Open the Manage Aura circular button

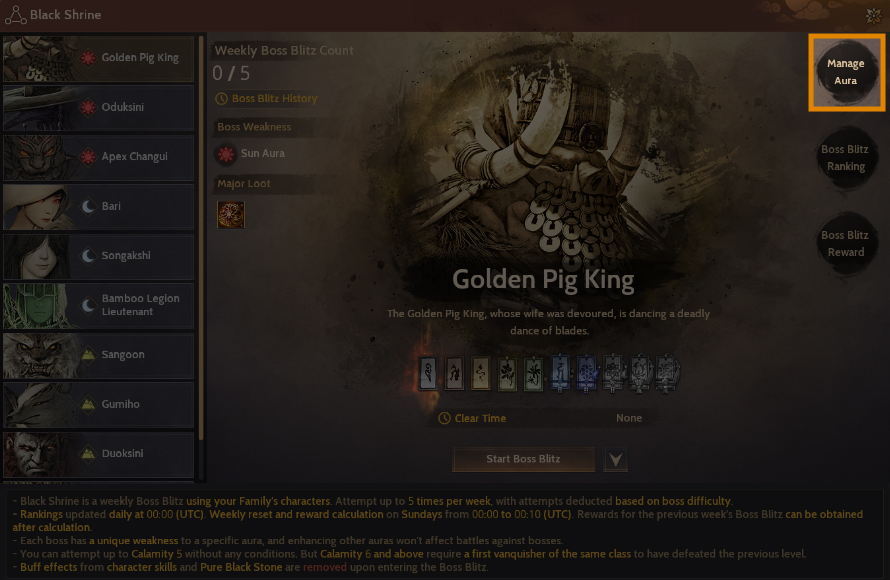846,72
